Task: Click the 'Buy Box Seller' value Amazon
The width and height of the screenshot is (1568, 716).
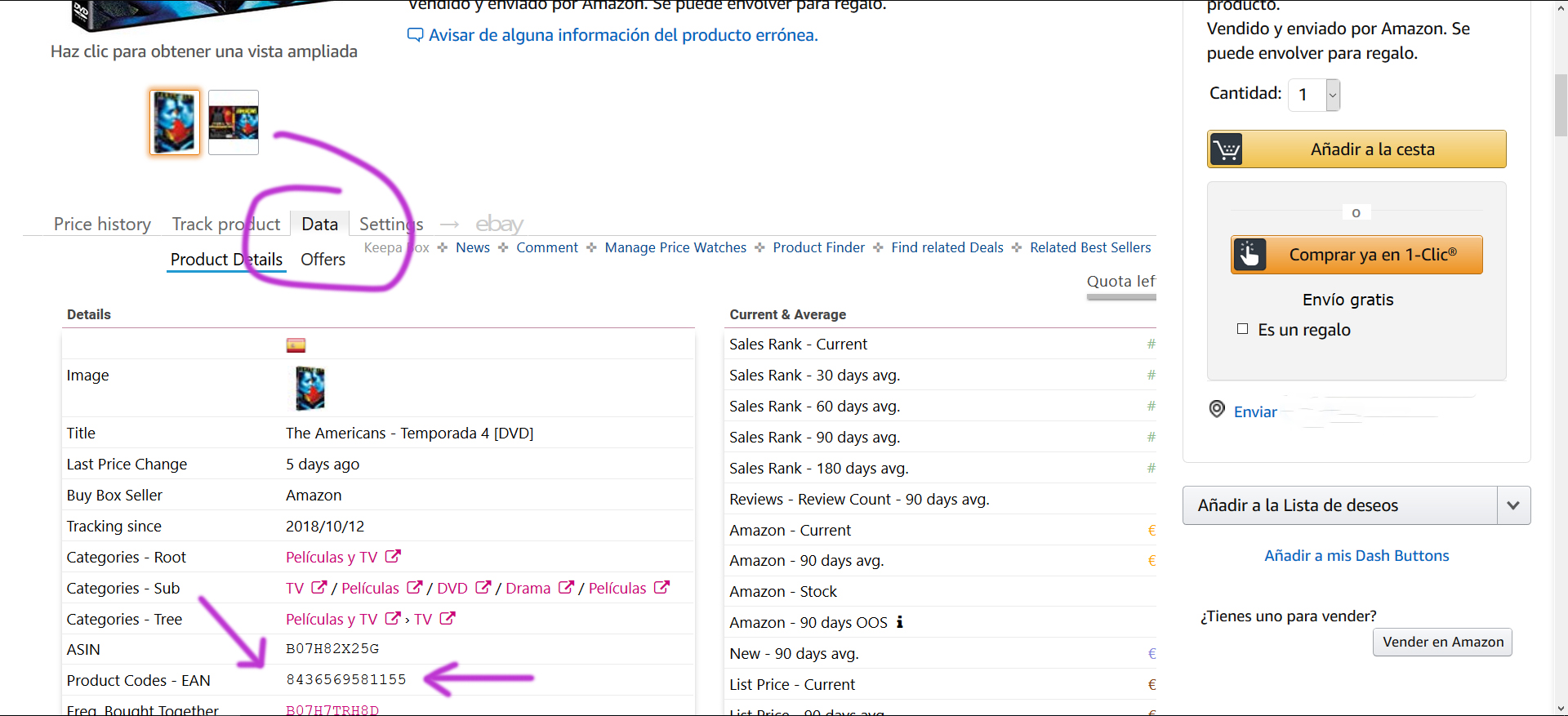Action: pyautogui.click(x=314, y=496)
